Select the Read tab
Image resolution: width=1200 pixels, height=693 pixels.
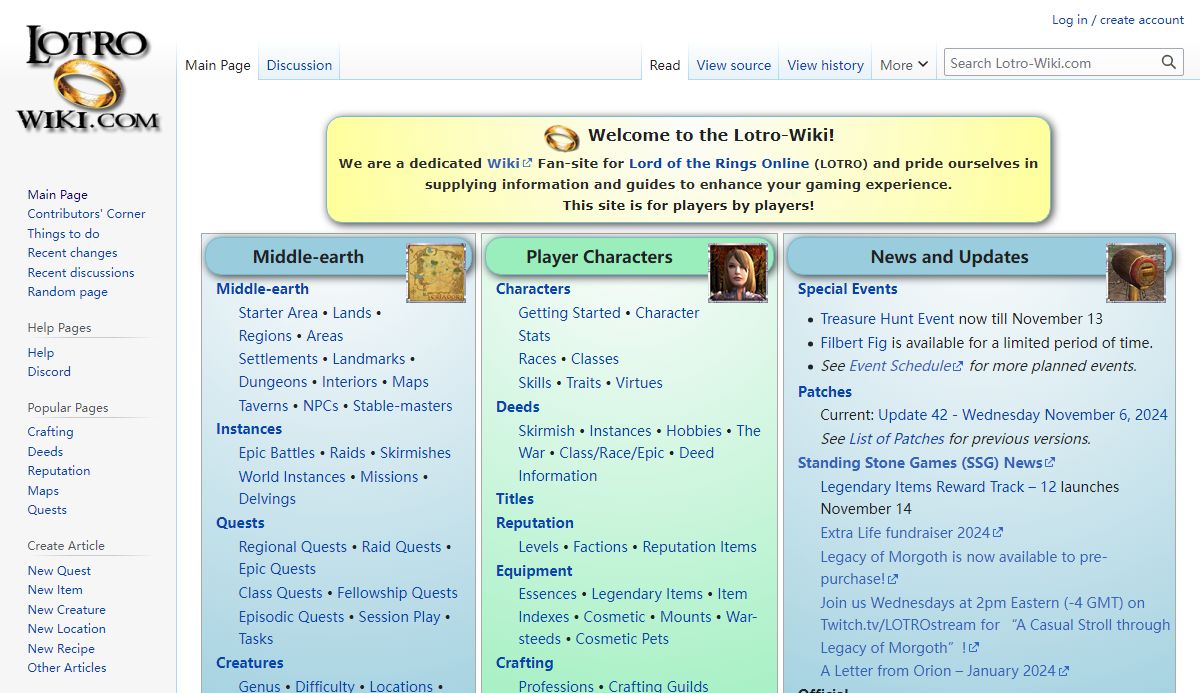pyautogui.click(x=665, y=65)
